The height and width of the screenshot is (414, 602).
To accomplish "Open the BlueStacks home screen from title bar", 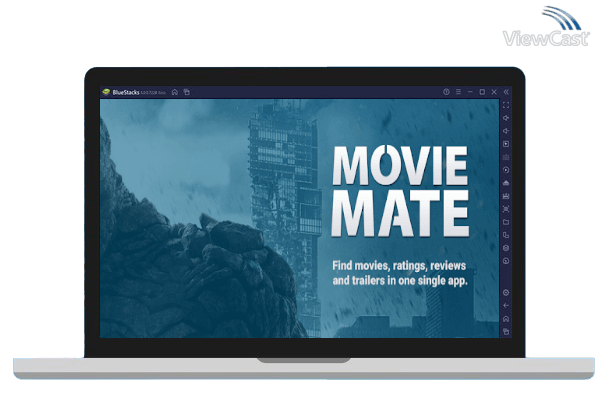I will point(175,92).
